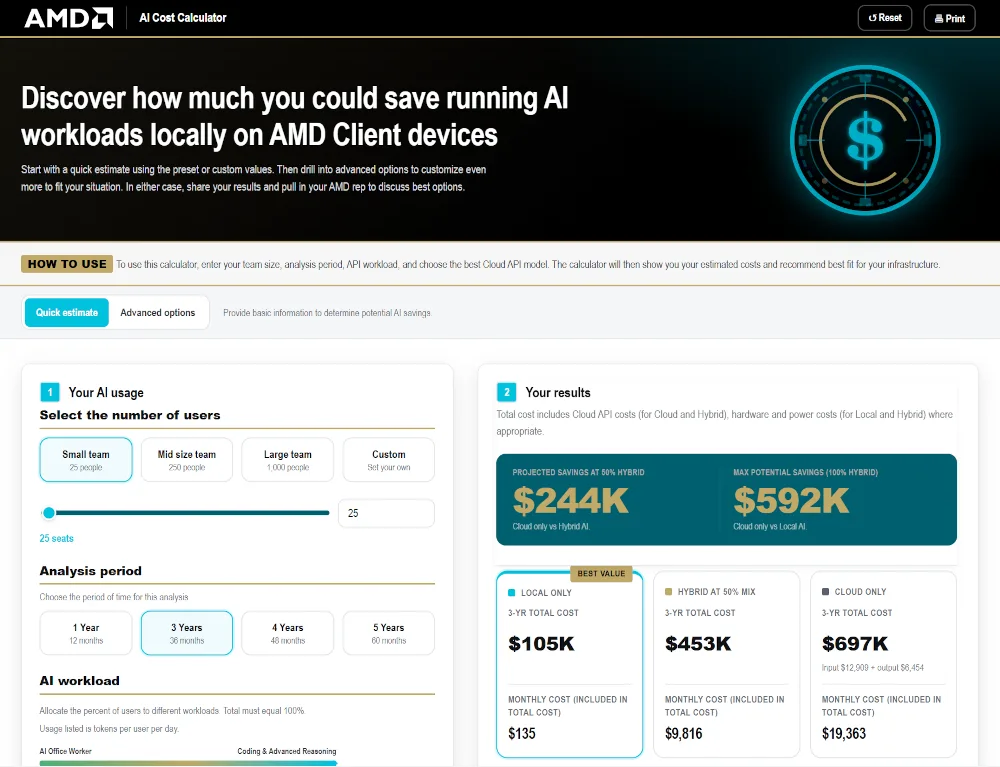1000x767 pixels.
Task: Click the $105K local total cost
Action: 541,643
